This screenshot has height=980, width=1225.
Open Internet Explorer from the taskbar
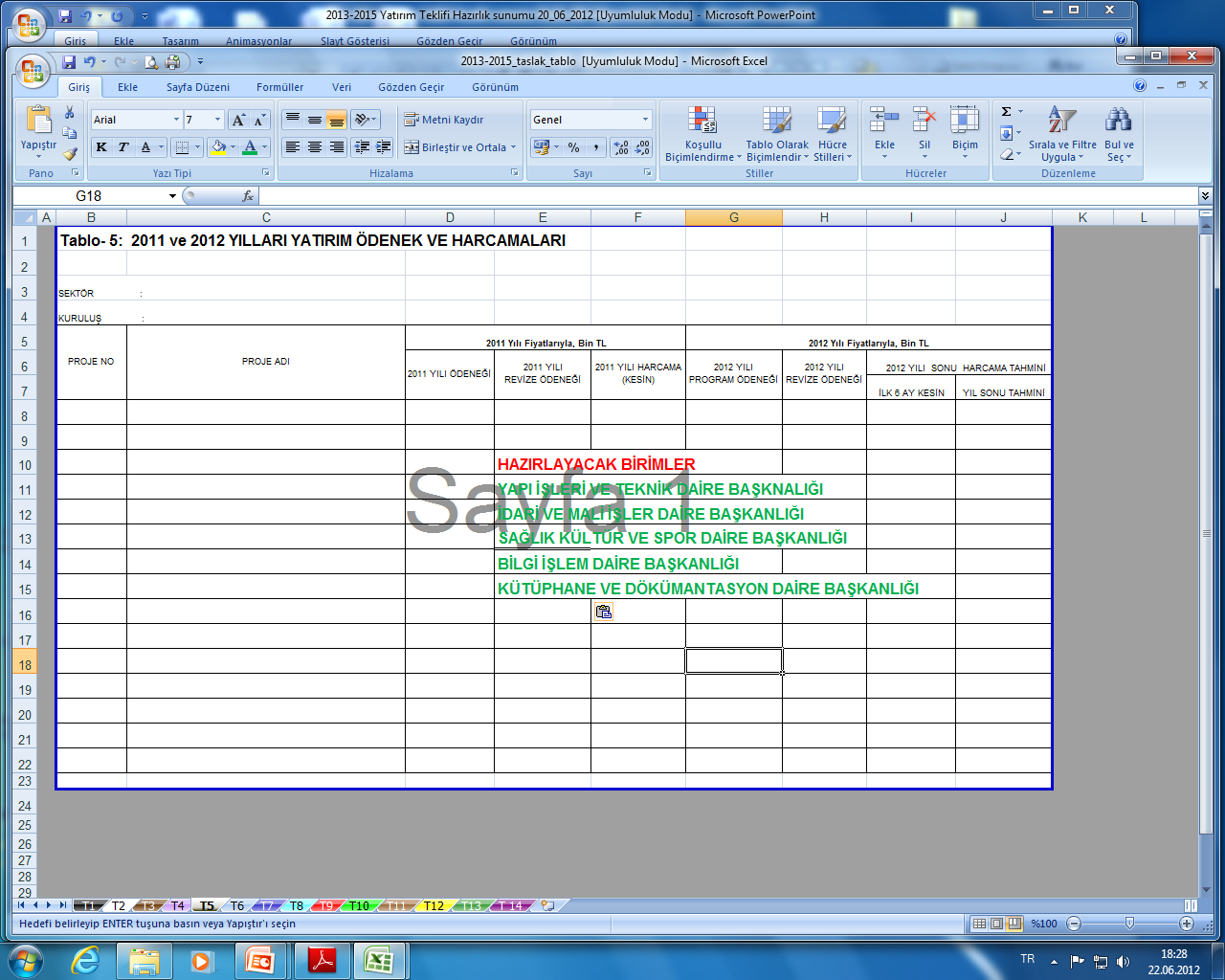pyautogui.click(x=85, y=960)
